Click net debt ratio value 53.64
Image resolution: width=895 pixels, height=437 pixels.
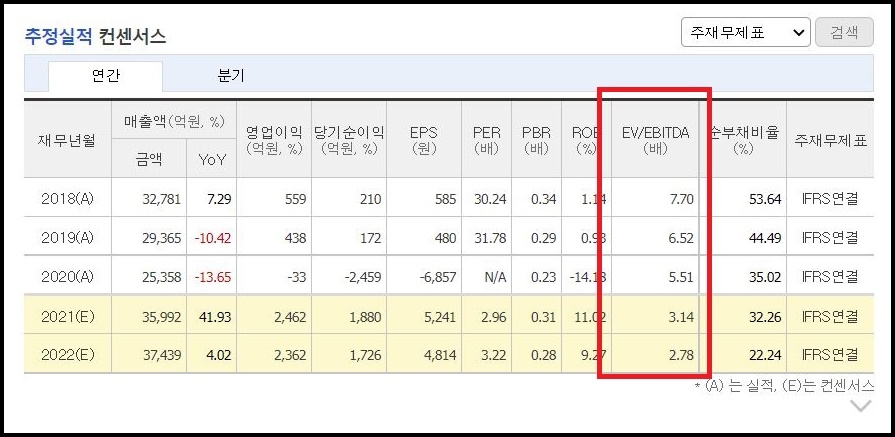click(765, 199)
